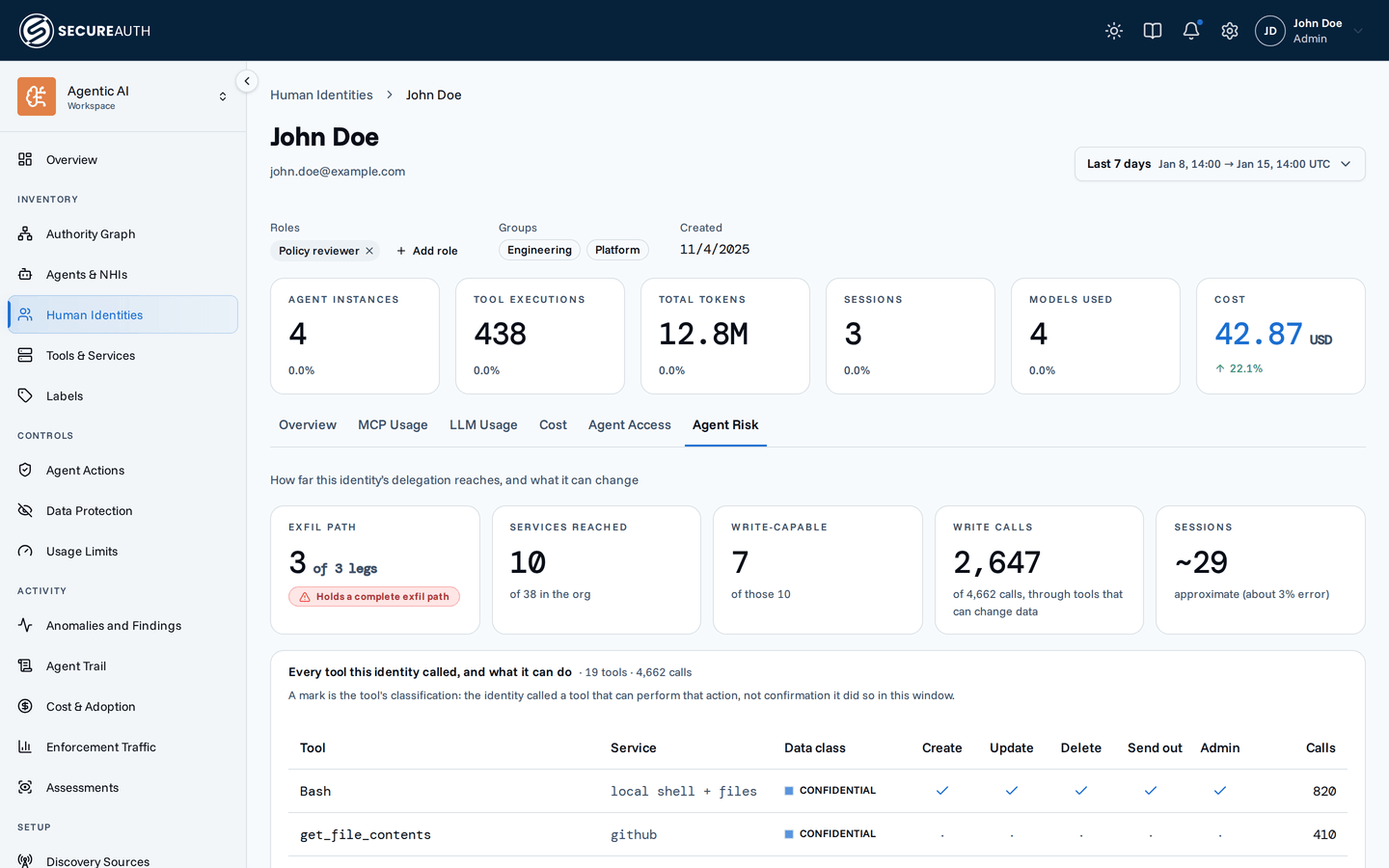Click Add role button
This screenshot has height=868, width=1389.
(427, 251)
